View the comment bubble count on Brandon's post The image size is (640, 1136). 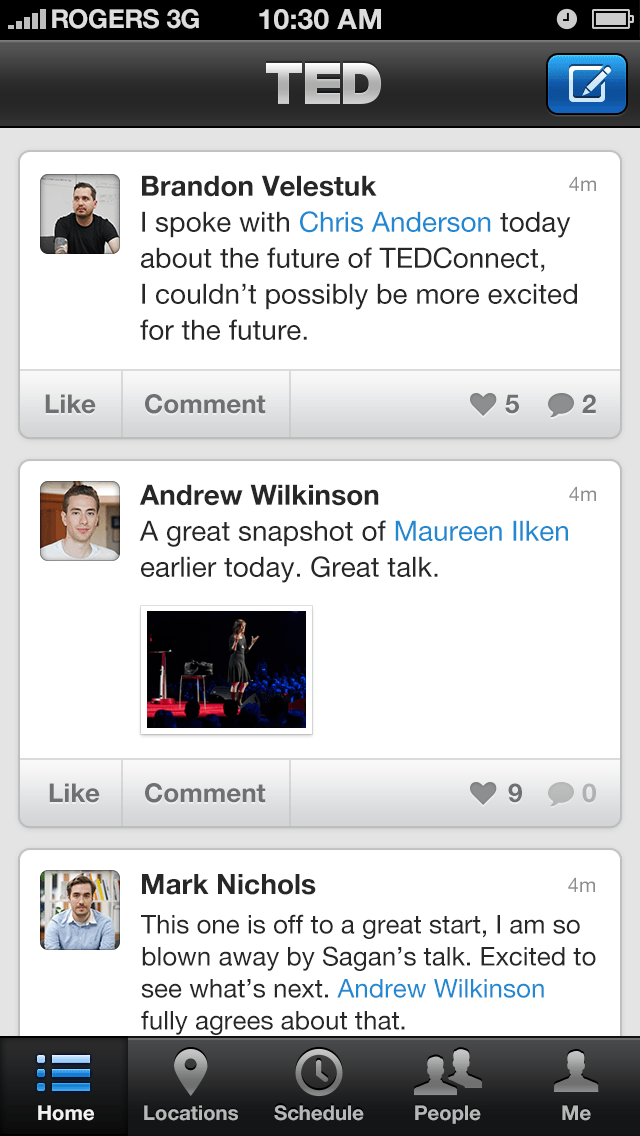[572, 404]
